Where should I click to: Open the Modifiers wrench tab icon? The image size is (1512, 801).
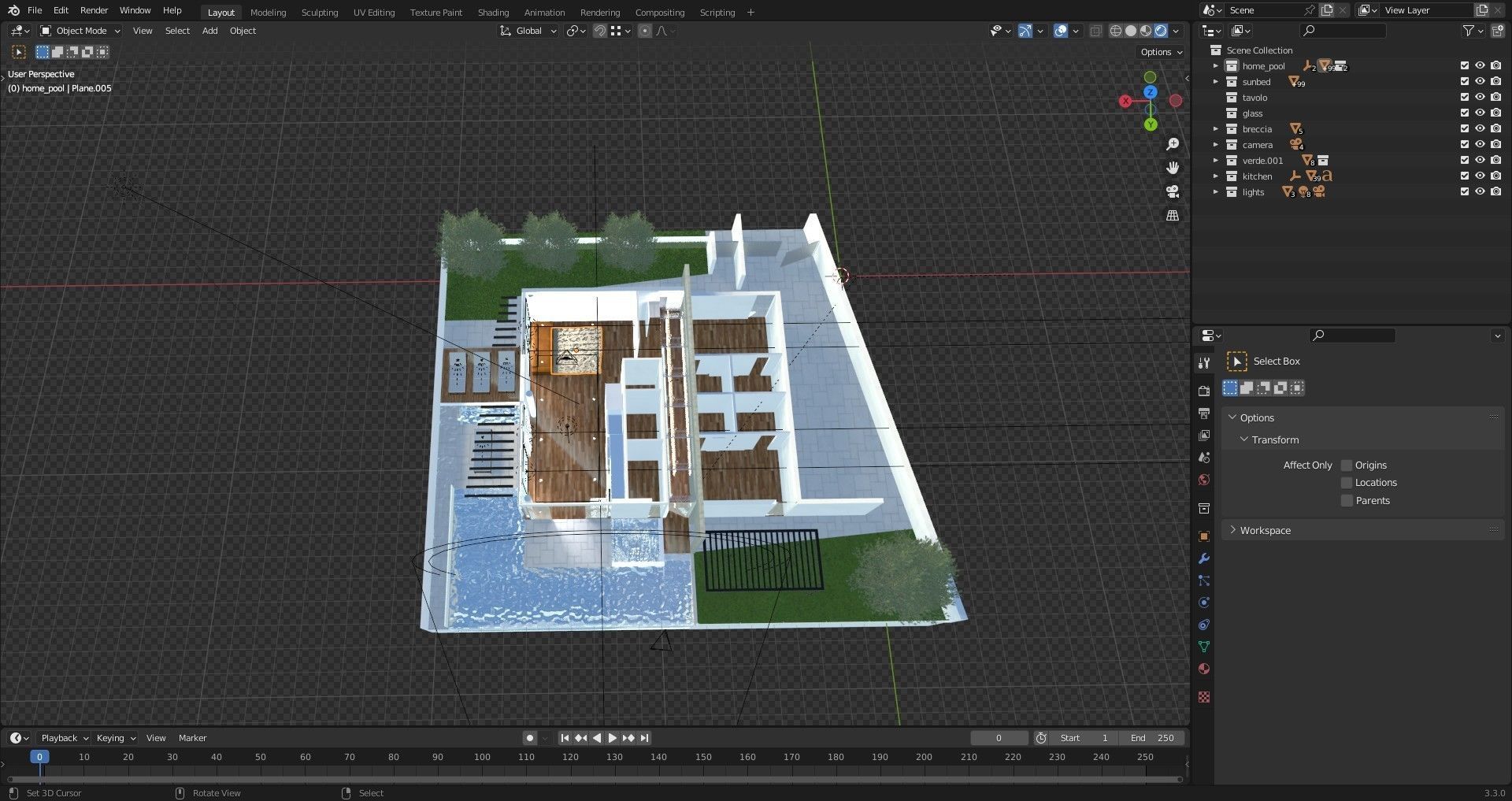point(1203,558)
